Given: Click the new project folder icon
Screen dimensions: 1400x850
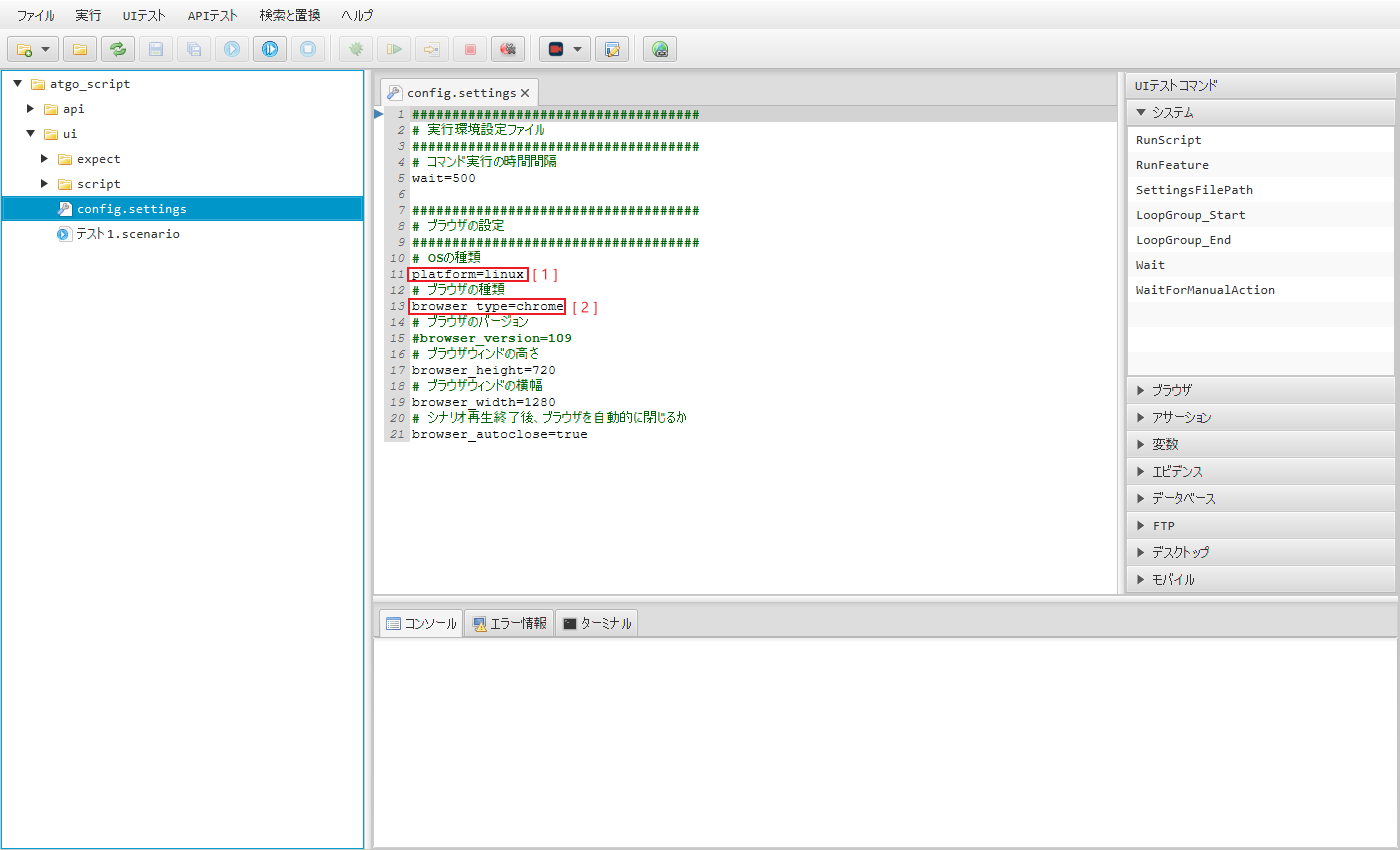Looking at the screenshot, I should [25, 49].
